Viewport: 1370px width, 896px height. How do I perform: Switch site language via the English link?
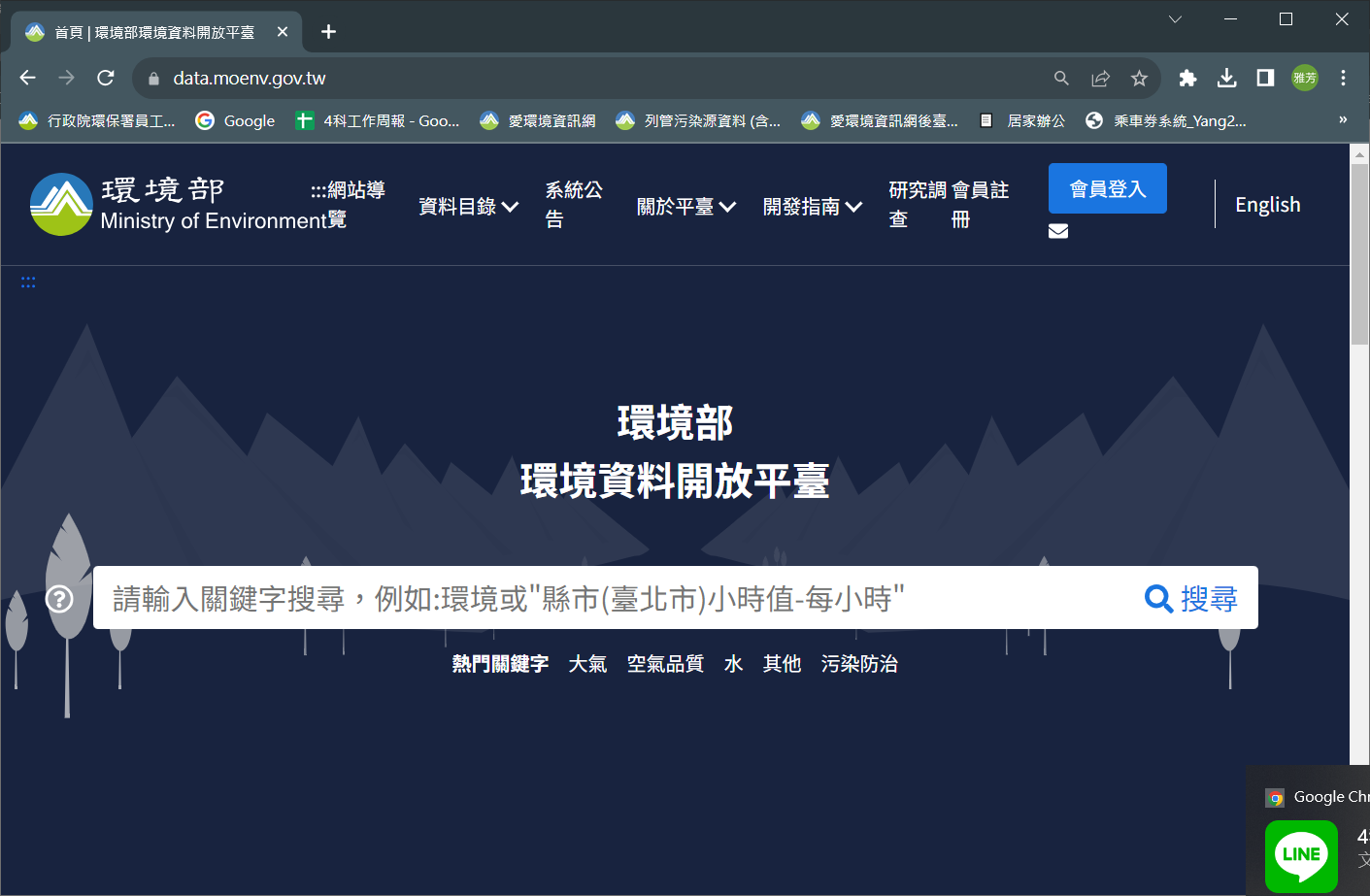1268,205
